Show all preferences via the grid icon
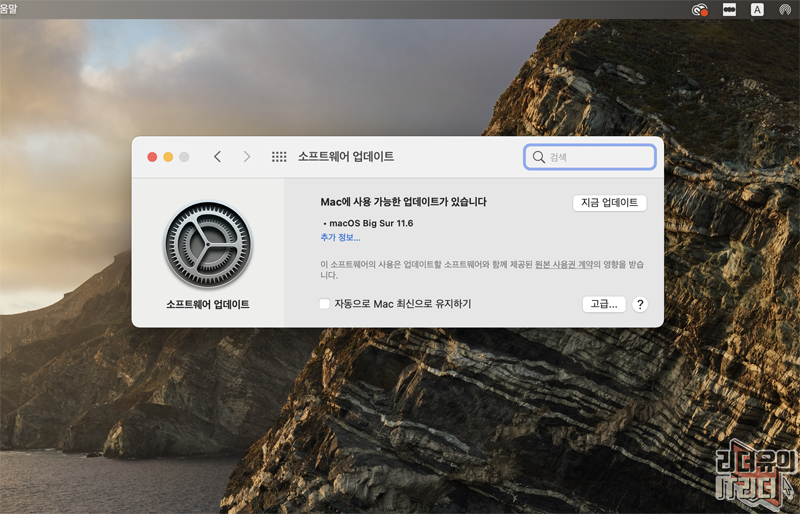Screen dimensions: 800x514 pos(279,157)
